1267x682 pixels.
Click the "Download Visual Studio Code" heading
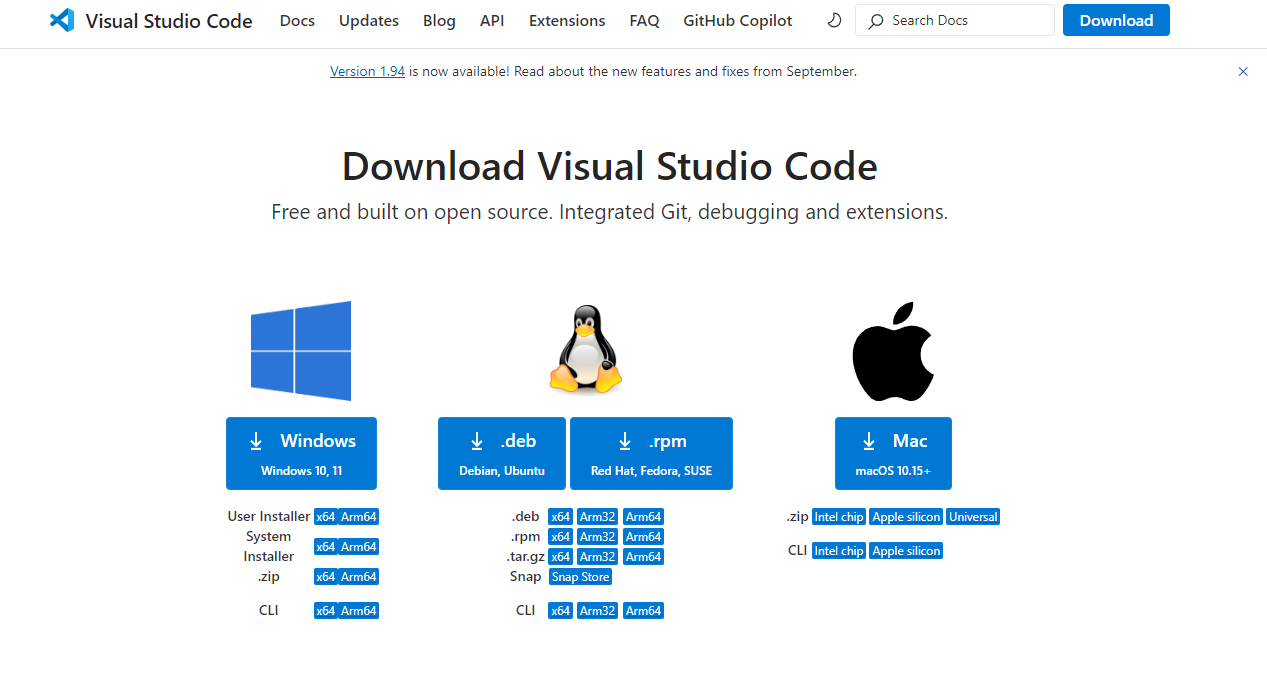coord(610,166)
